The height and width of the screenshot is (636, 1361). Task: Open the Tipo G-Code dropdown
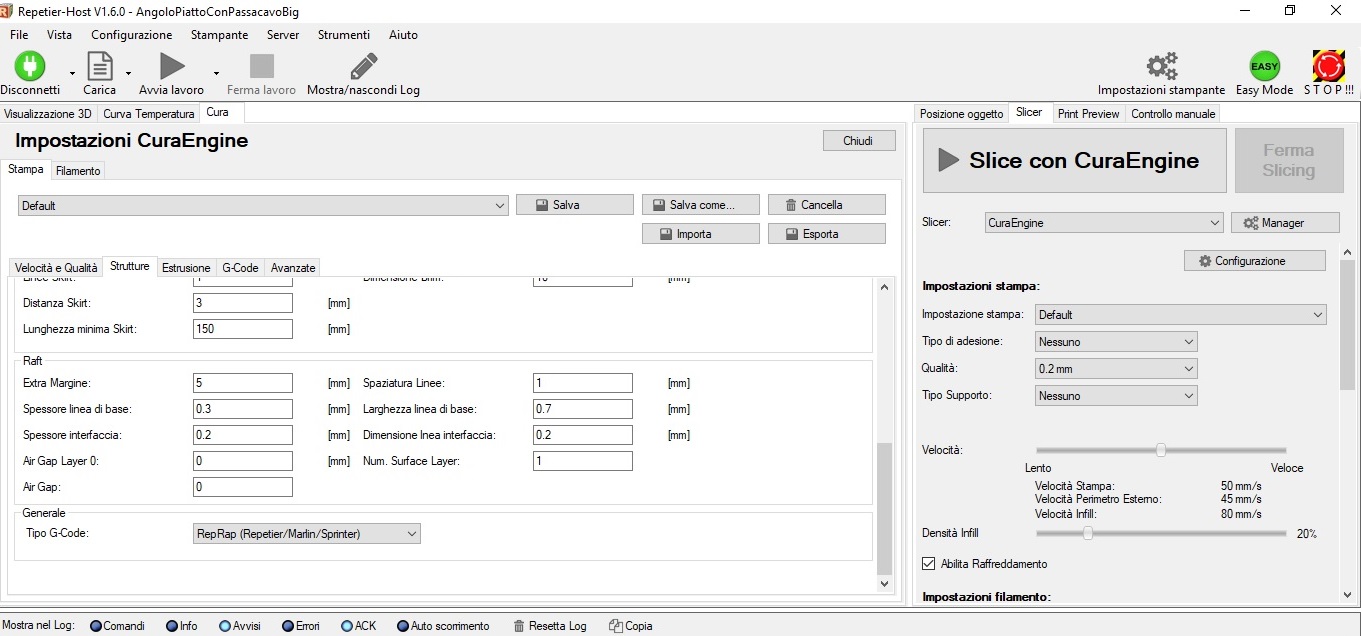tap(306, 534)
